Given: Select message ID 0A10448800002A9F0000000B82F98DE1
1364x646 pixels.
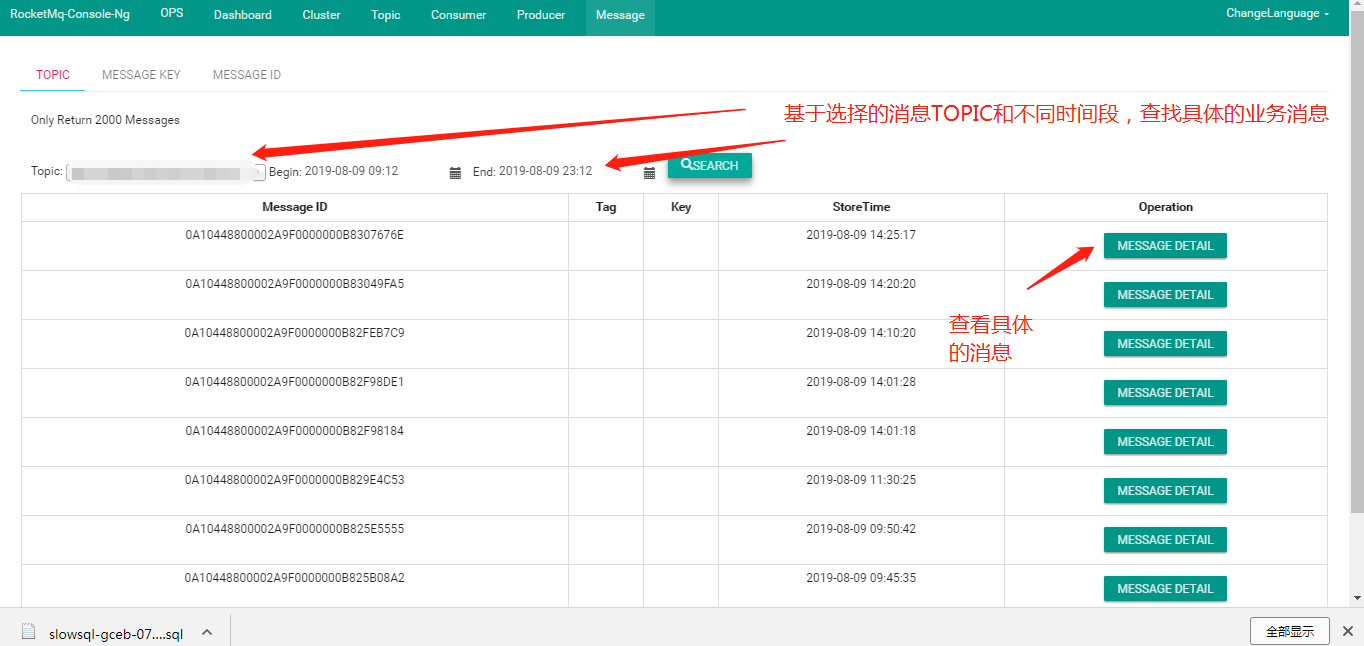Looking at the screenshot, I should pyautogui.click(x=295, y=382).
